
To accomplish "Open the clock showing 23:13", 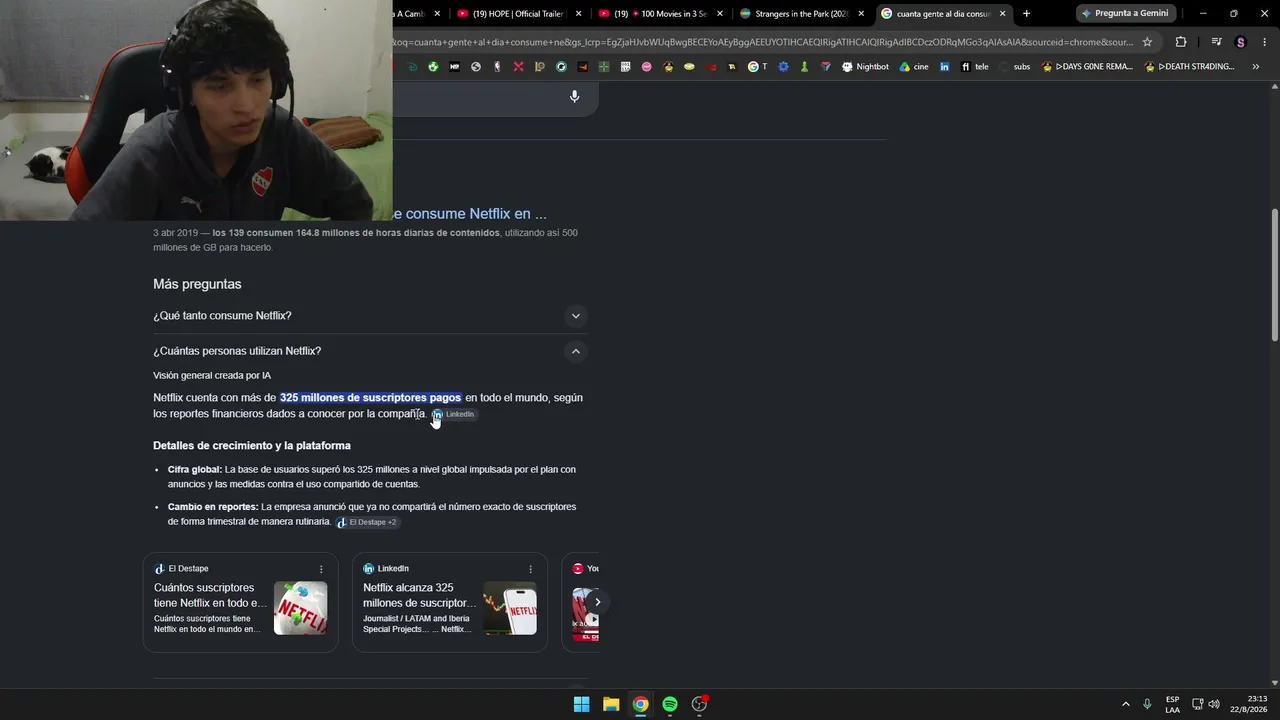I will 1249,704.
